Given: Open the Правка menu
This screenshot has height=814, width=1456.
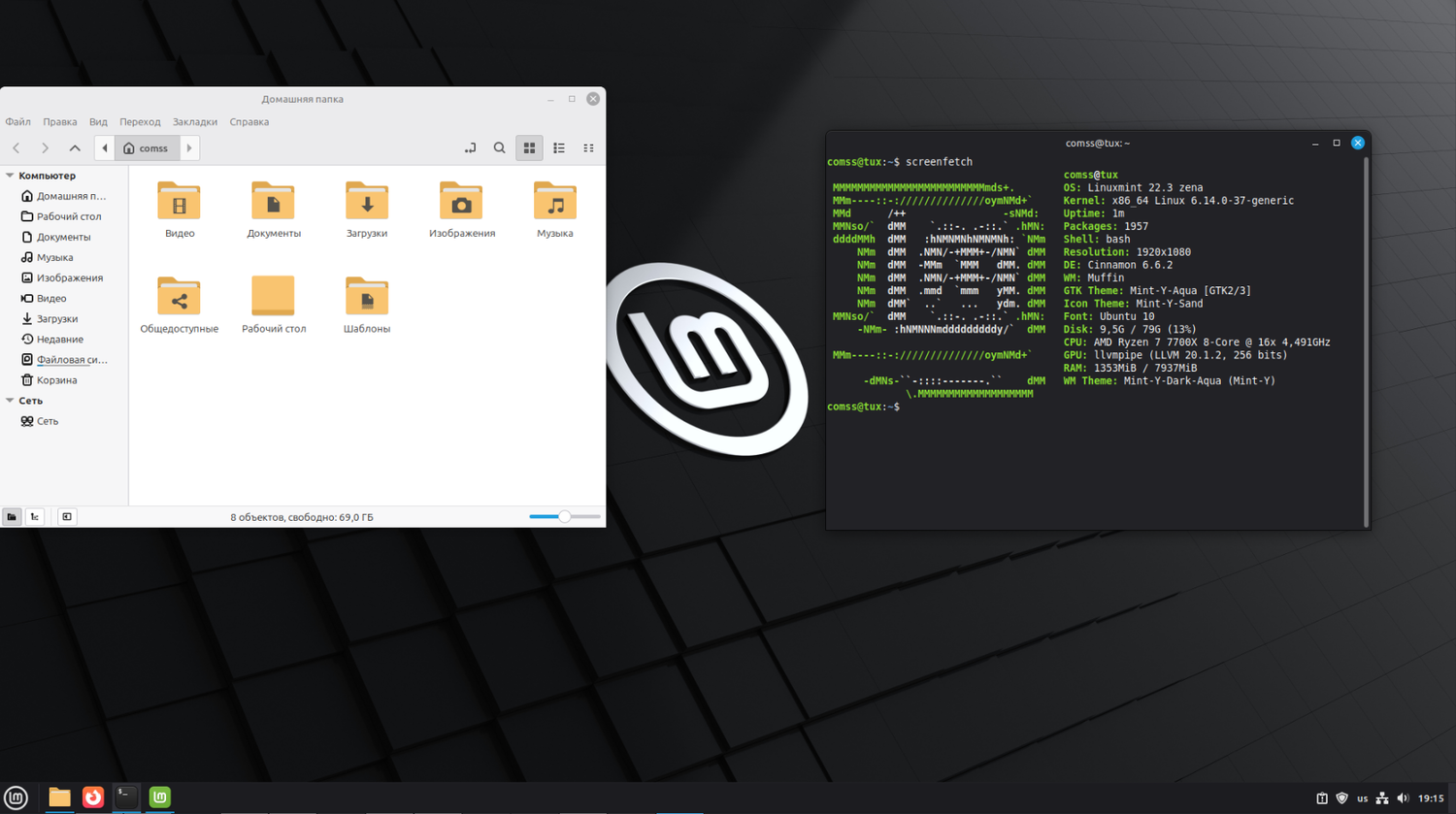Looking at the screenshot, I should (60, 122).
